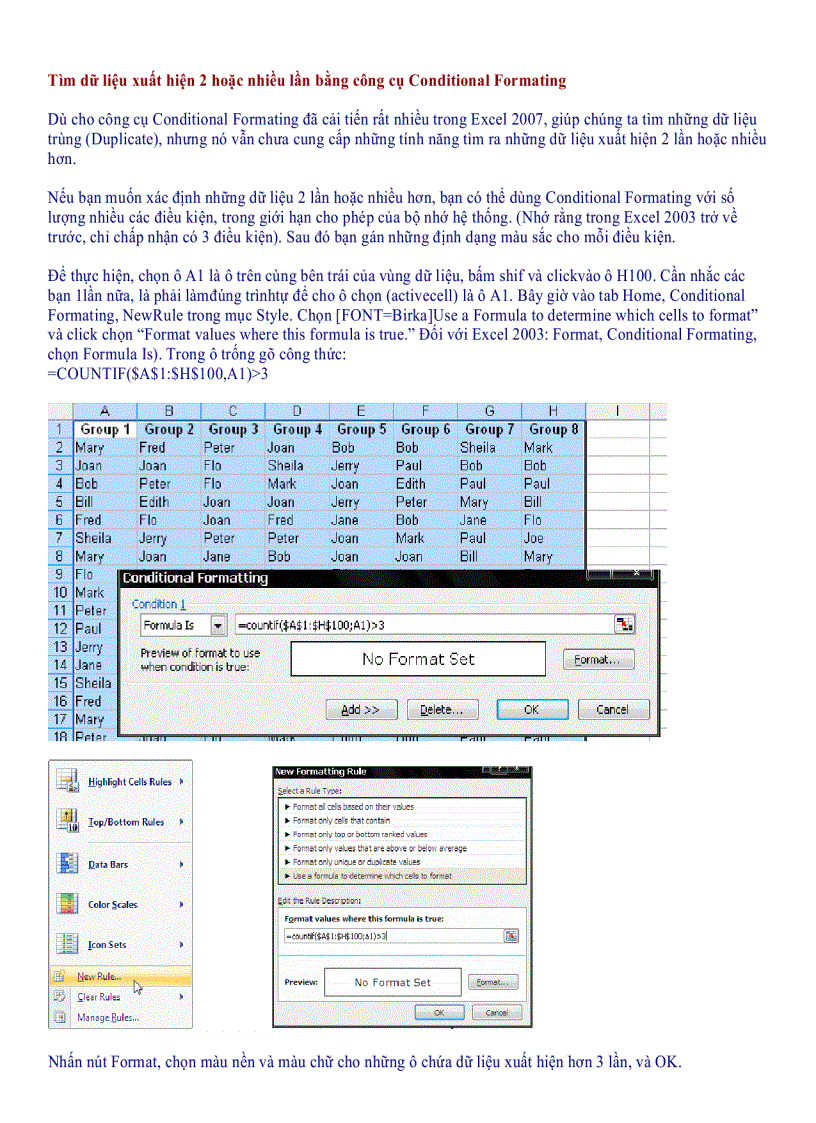This screenshot has height=1123, width=816.
Task: Open Icon Sets from its icon
Action: coord(67,944)
